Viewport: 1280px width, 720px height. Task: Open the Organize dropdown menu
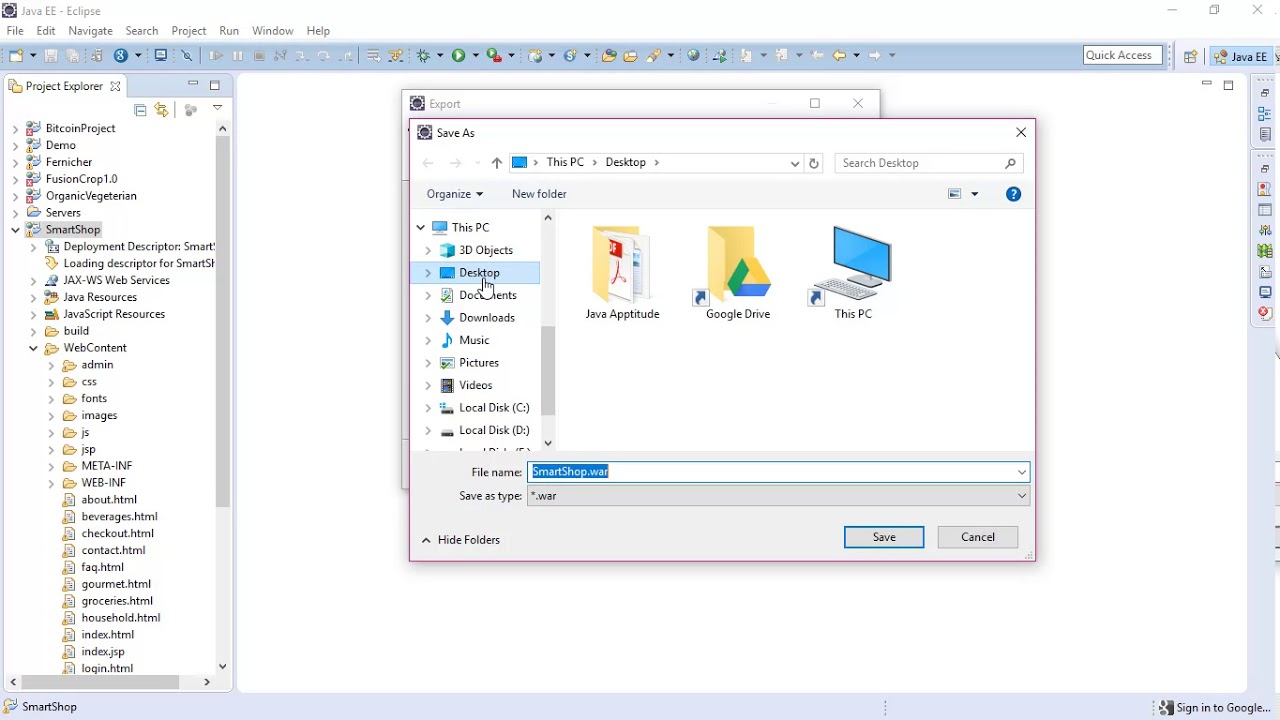click(454, 194)
